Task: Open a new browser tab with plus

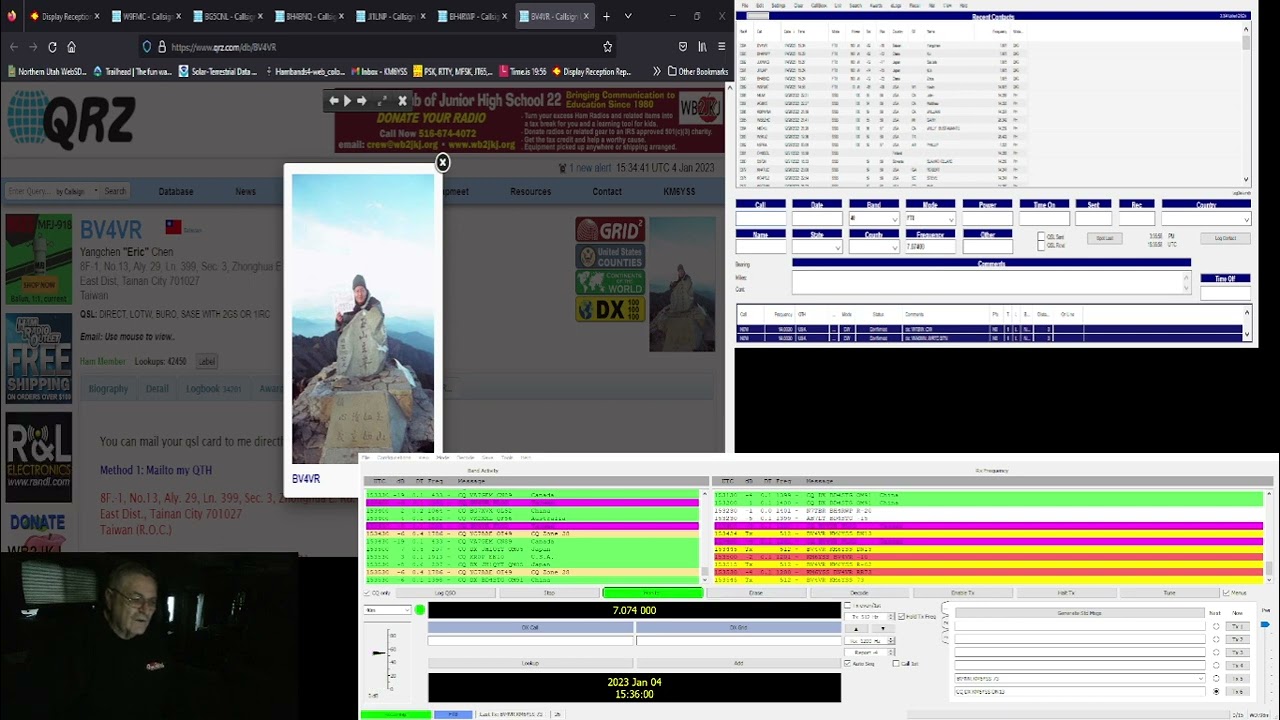Action: point(606,16)
